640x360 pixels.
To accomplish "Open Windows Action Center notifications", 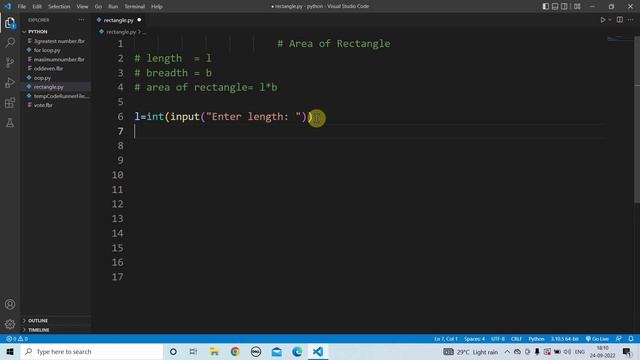I will [x=627, y=351].
